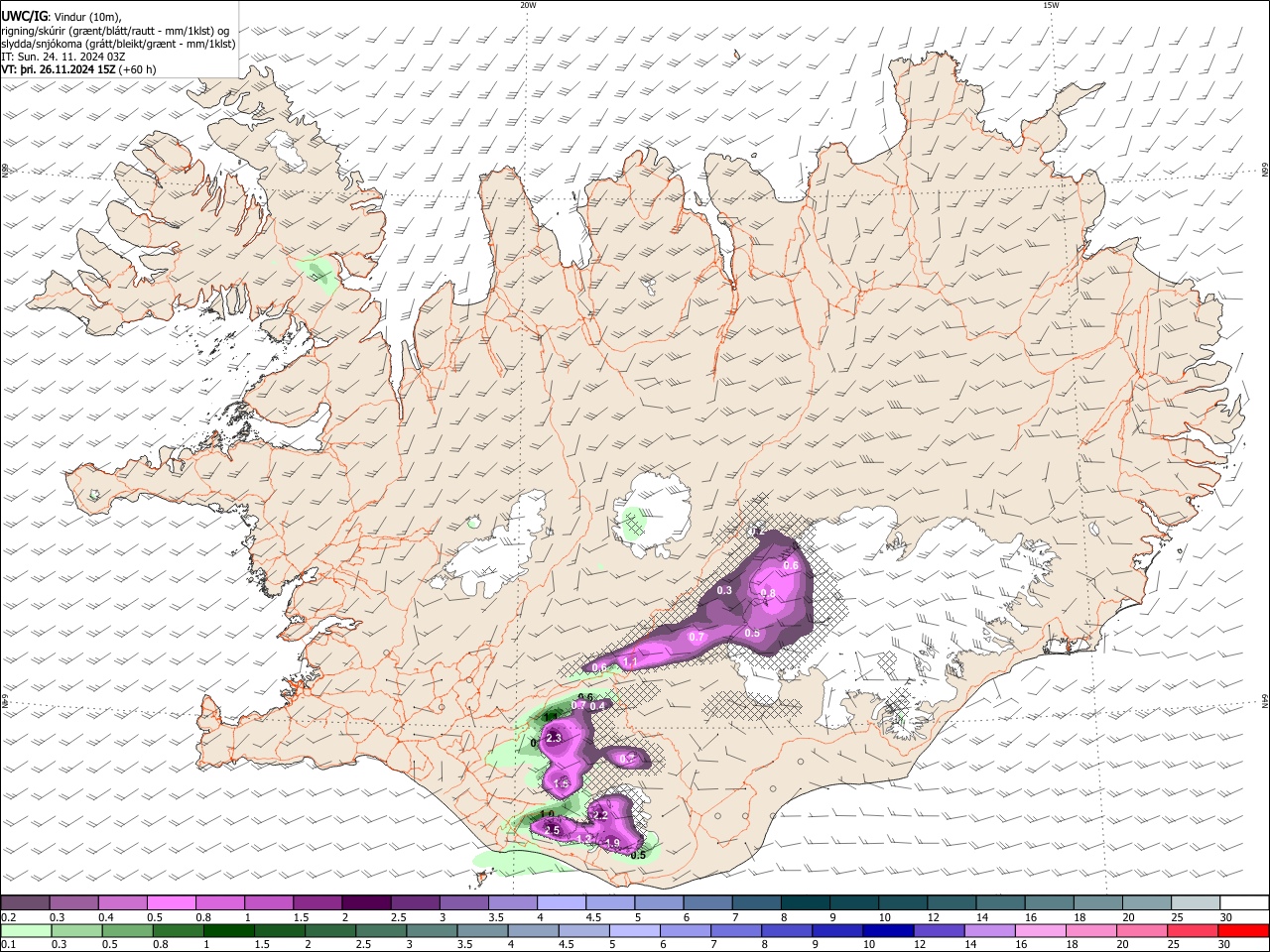1270x952 pixels.
Task: Select lower legend row deep blue swatch labeled 10
Action: 889,930
